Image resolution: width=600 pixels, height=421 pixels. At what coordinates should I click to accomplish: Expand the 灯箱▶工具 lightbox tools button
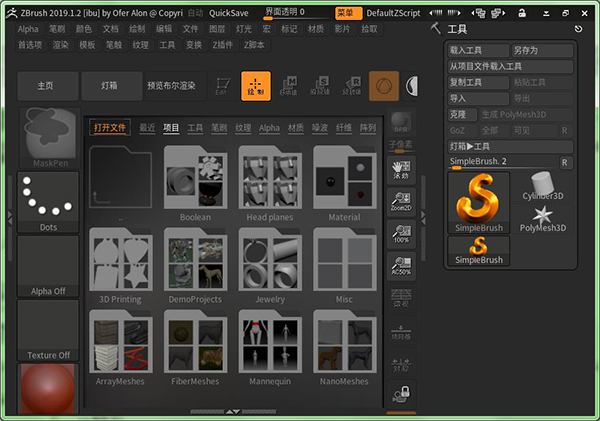tap(510, 146)
